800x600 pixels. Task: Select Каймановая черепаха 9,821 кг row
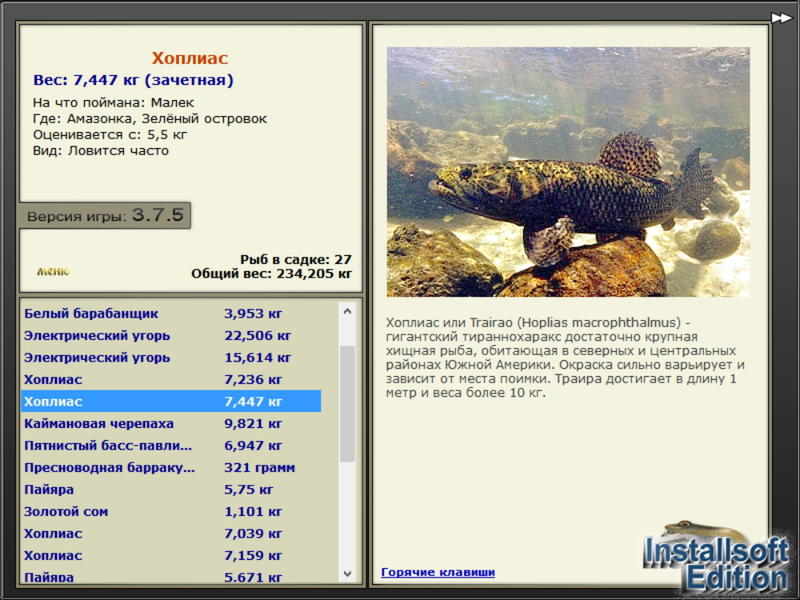(x=171, y=423)
